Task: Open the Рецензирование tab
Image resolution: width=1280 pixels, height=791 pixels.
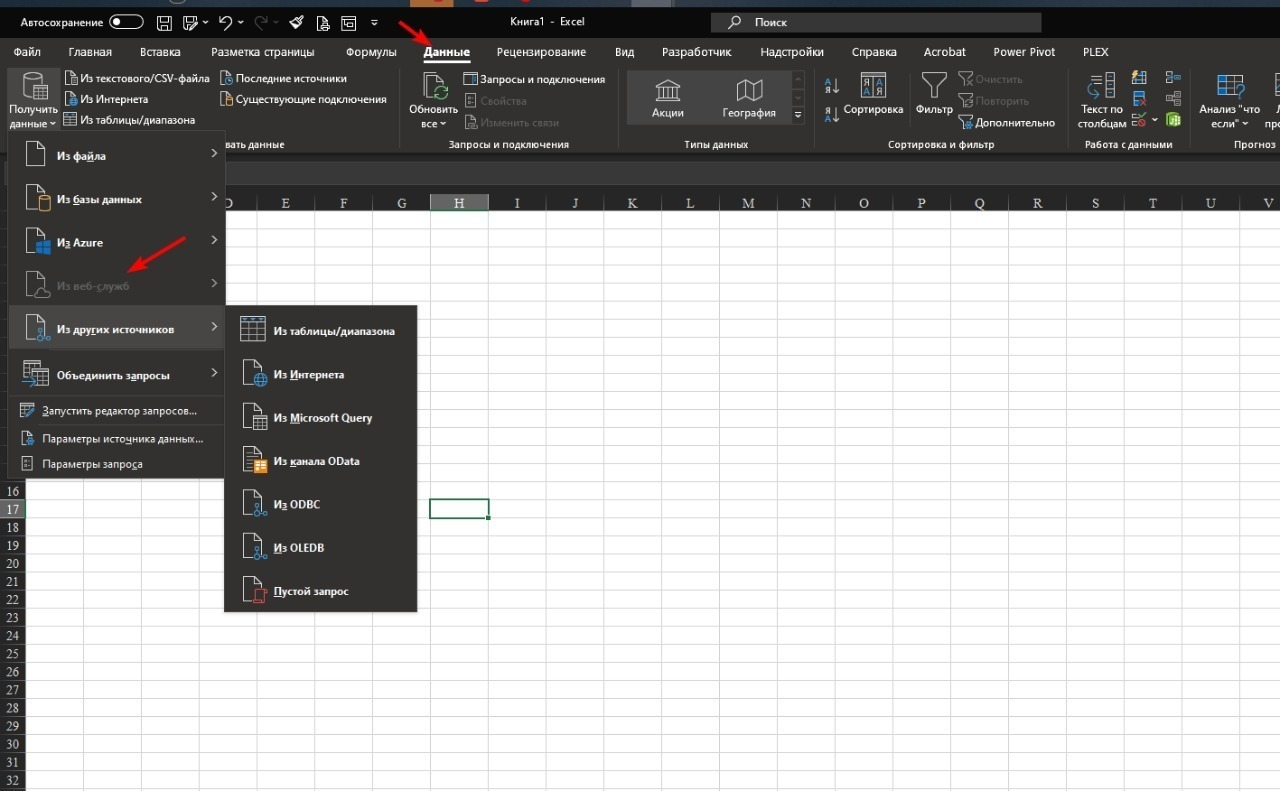Action: click(x=541, y=52)
